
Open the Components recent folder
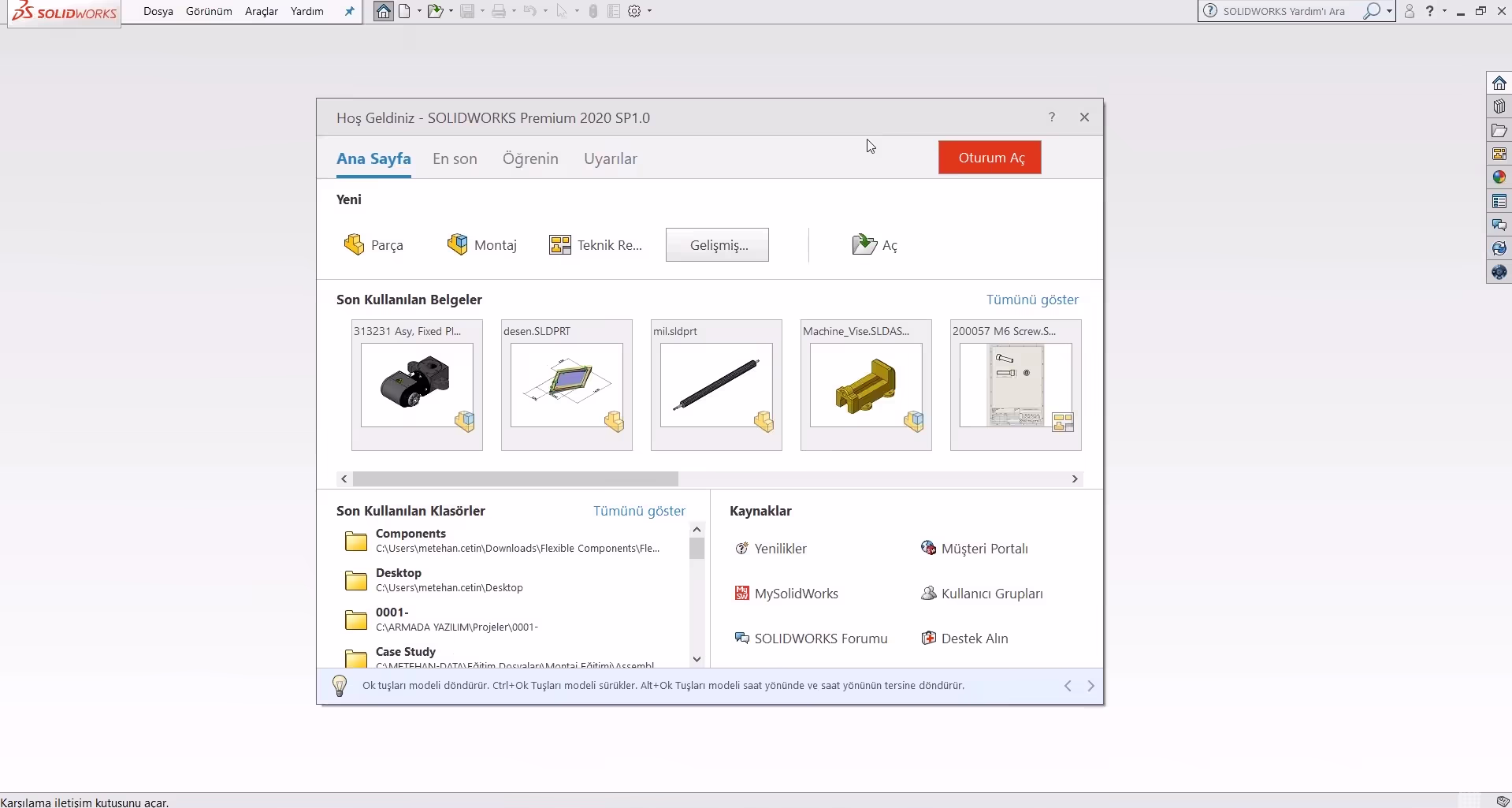tap(502, 541)
